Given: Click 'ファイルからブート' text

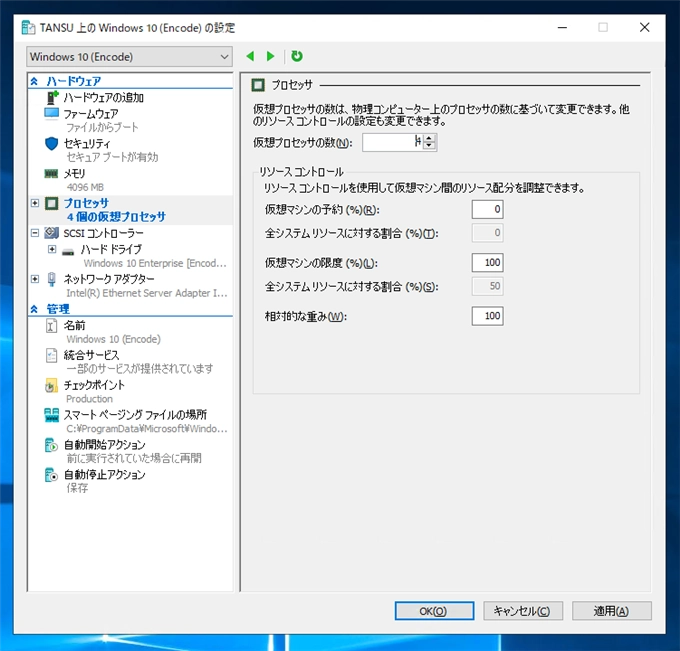Looking at the screenshot, I should (102, 127).
